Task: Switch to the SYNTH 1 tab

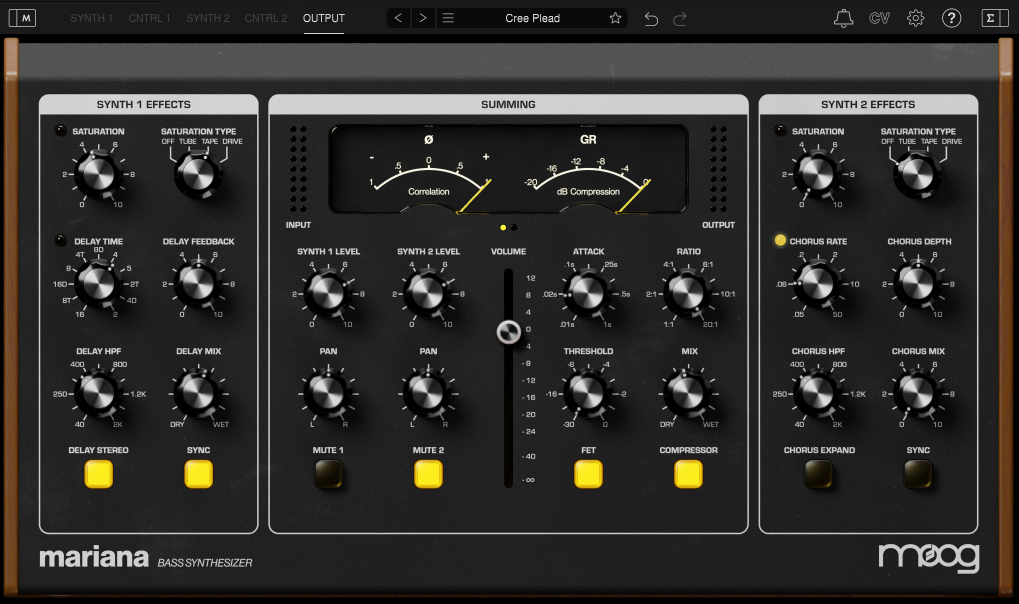Action: click(x=92, y=18)
